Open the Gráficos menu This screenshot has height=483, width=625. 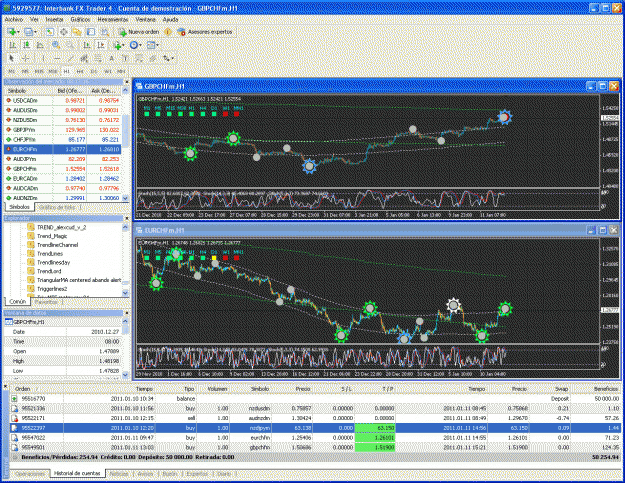[80, 19]
